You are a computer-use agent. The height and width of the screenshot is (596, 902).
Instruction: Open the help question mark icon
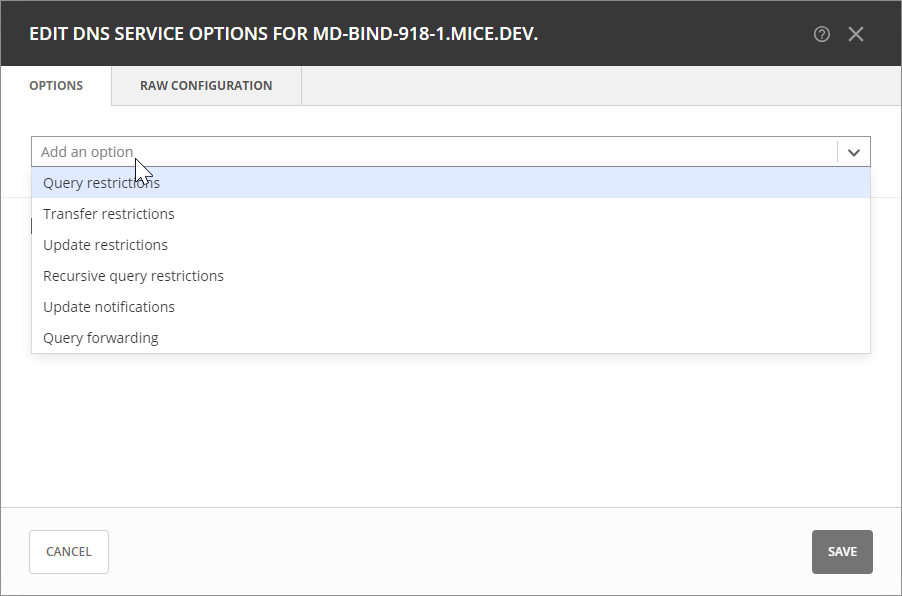pos(822,34)
